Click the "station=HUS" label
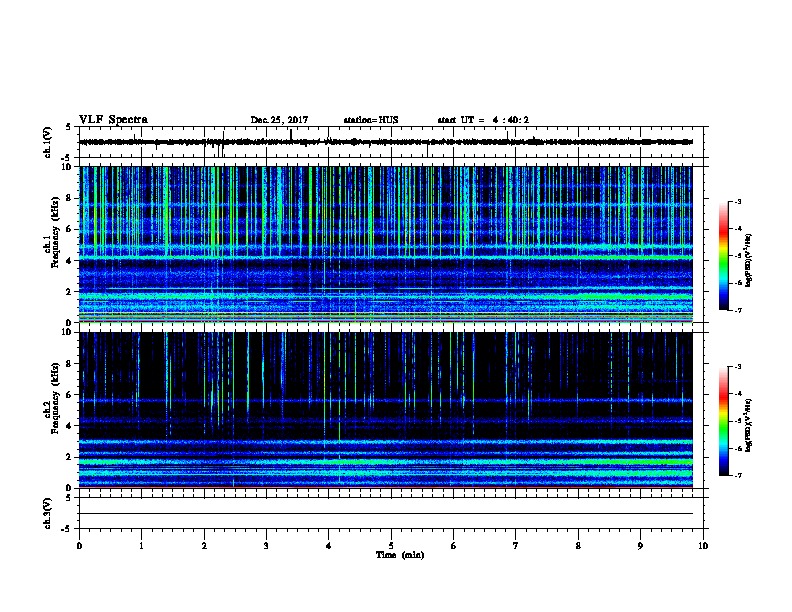The width and height of the screenshot is (792, 612). pyautogui.click(x=371, y=120)
